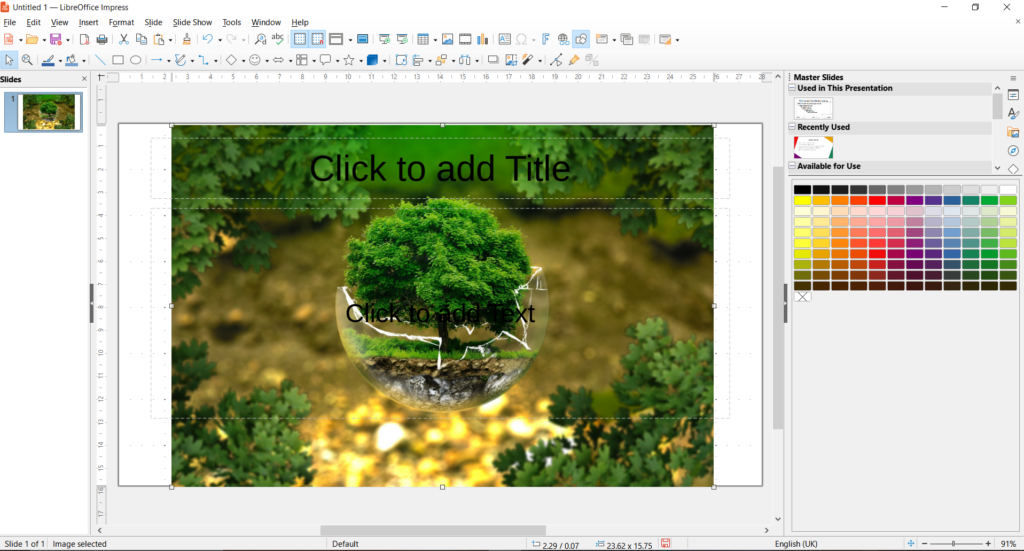
Task: Open the Navigator sidebar icon
Action: (x=1013, y=151)
